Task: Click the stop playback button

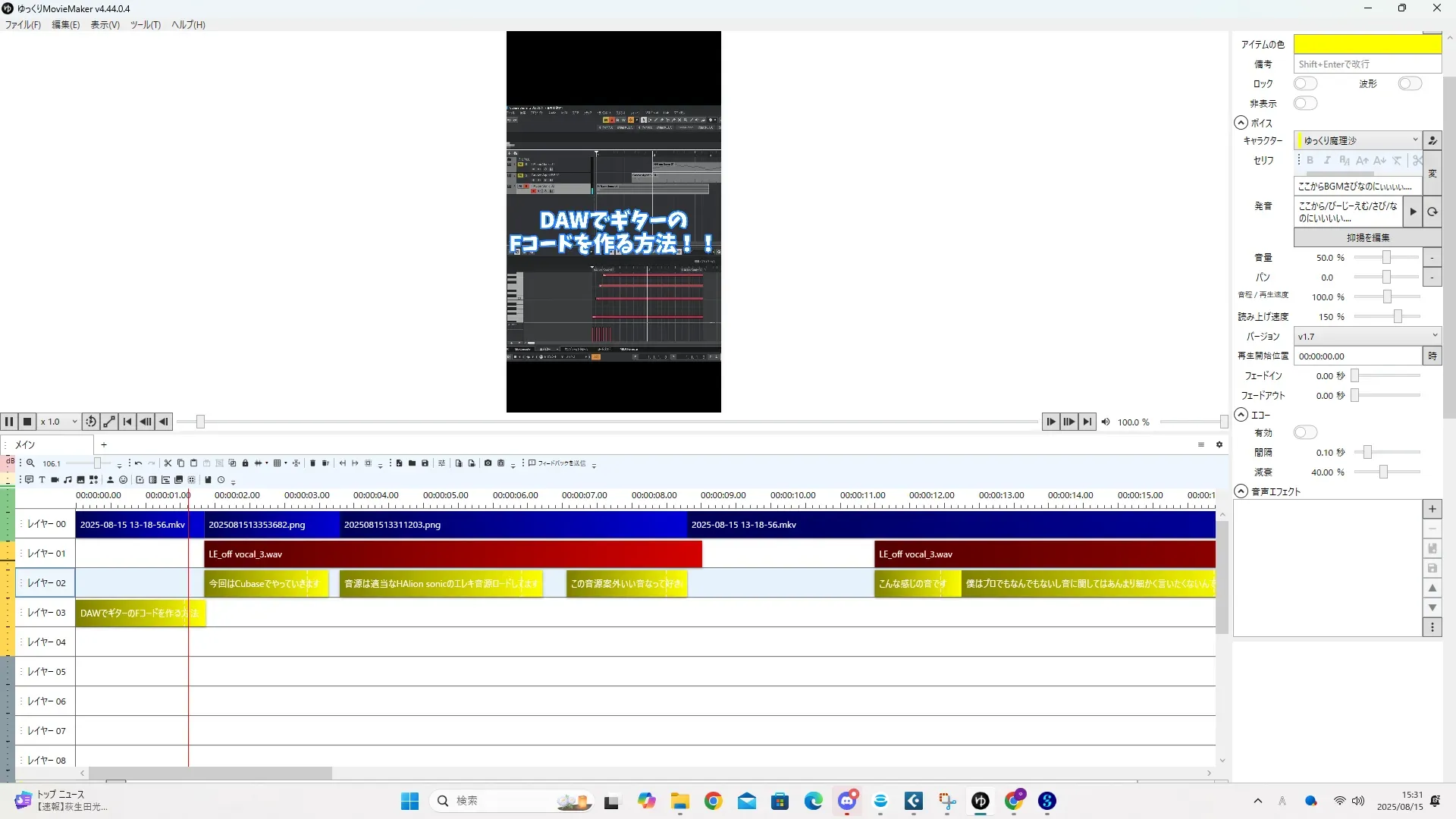Action: coord(27,422)
